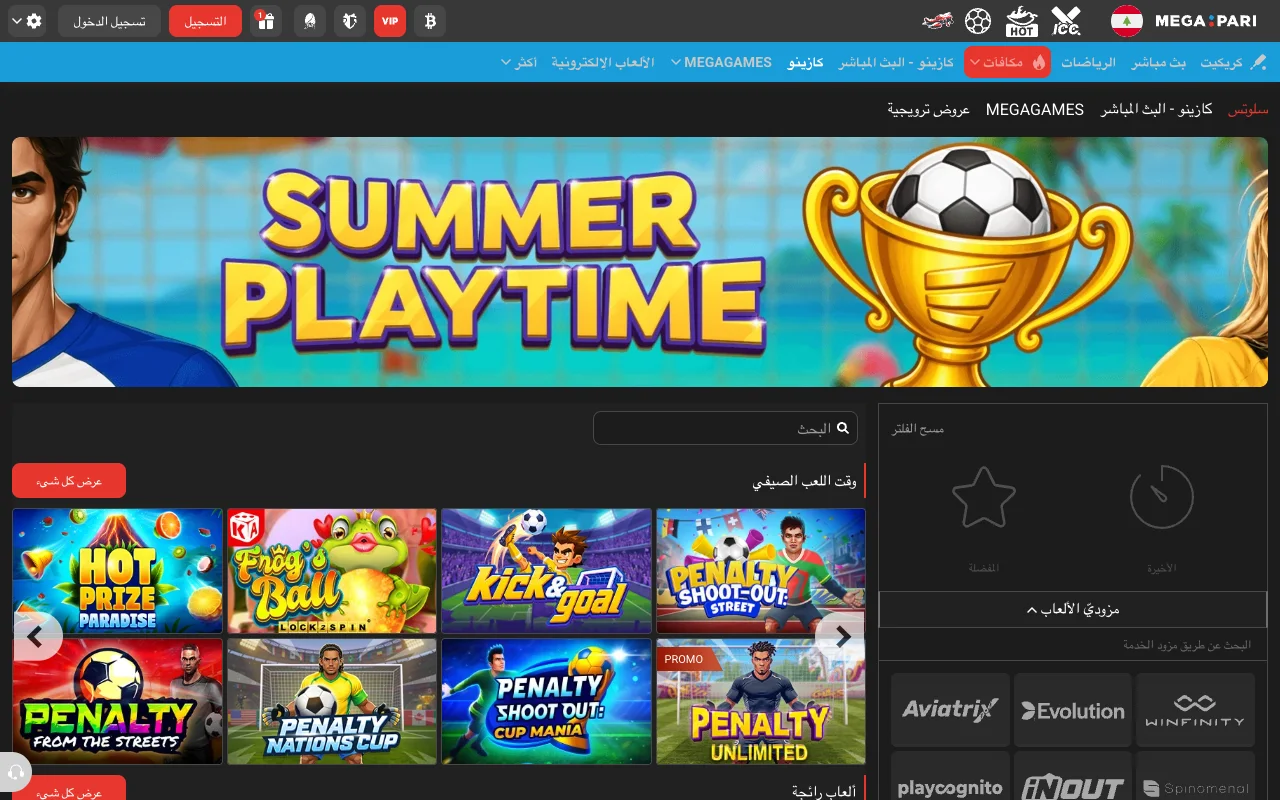Open the كريكيت cricket menu item
This screenshot has width=1280, height=800.
coord(1233,62)
